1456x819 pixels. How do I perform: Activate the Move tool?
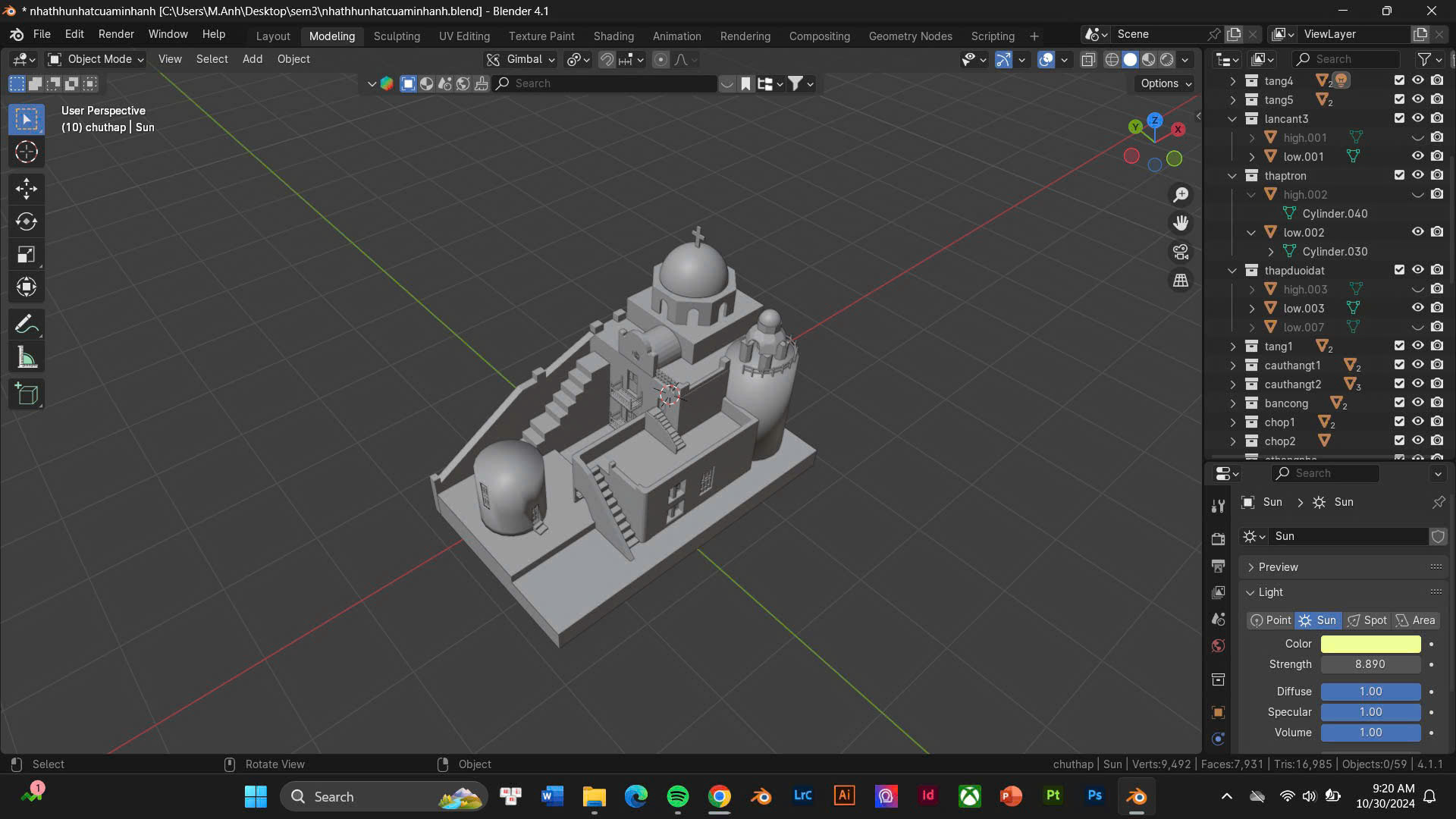click(x=27, y=188)
